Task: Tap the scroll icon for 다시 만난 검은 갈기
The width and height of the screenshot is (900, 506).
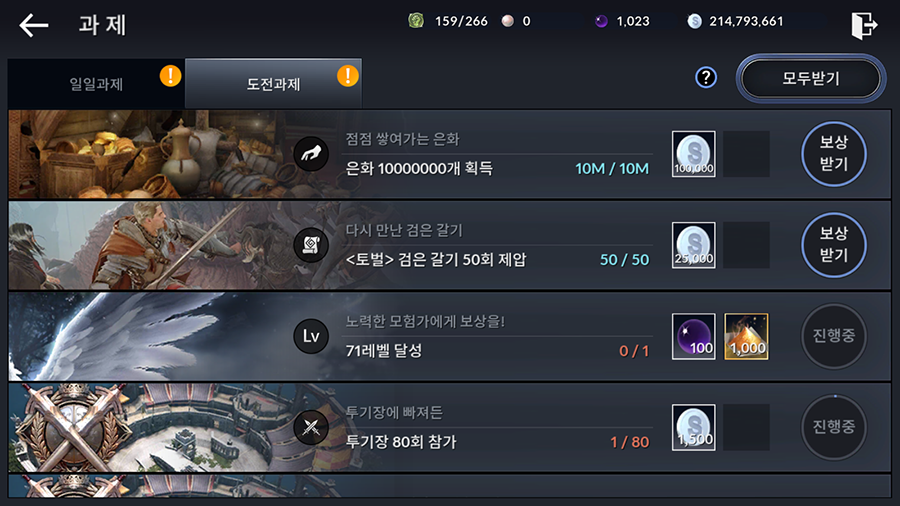Action: [311, 245]
